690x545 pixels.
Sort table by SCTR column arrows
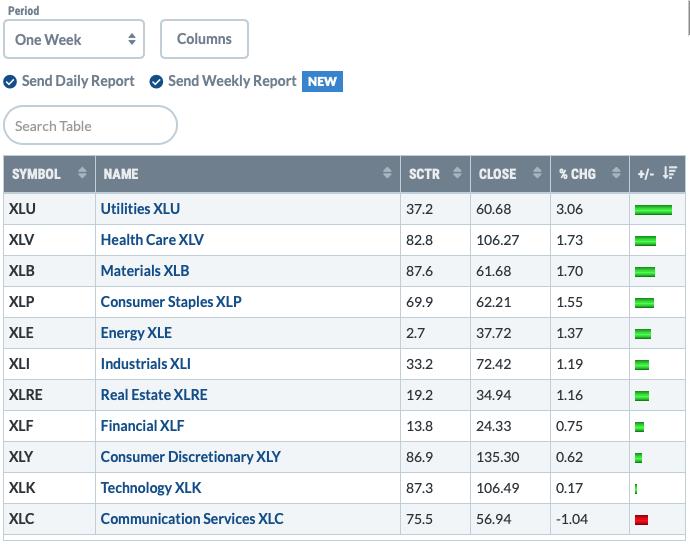click(457, 173)
